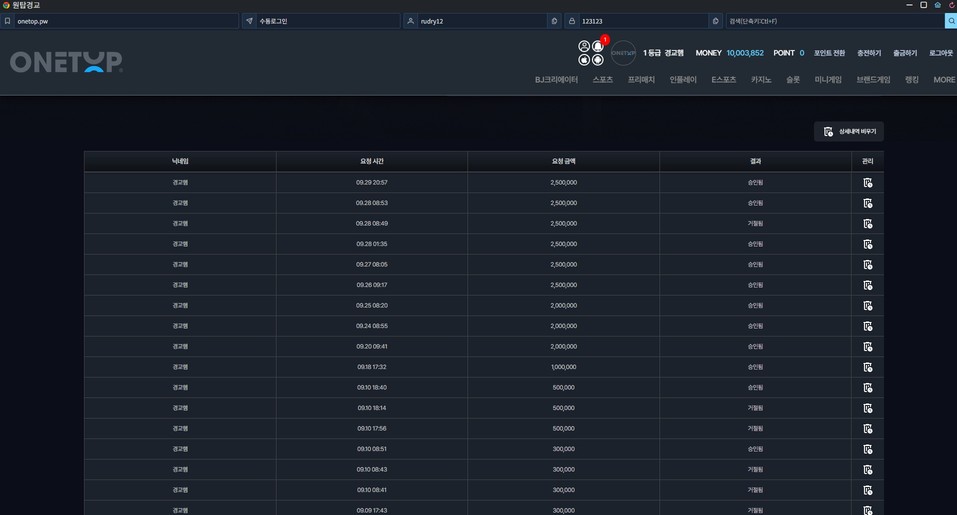Click the 상세내역 비우기 button
The height and width of the screenshot is (515, 957).
tap(849, 131)
